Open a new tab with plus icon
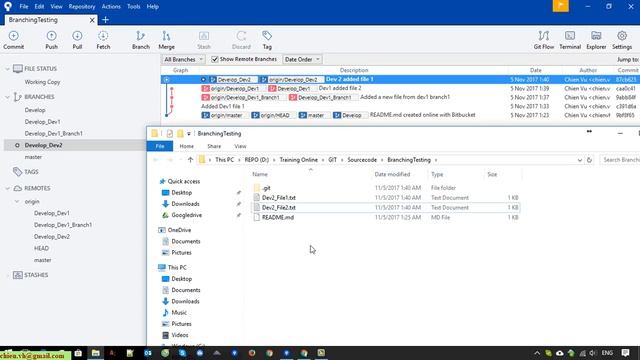This screenshot has height=360, width=640. click(105, 20)
